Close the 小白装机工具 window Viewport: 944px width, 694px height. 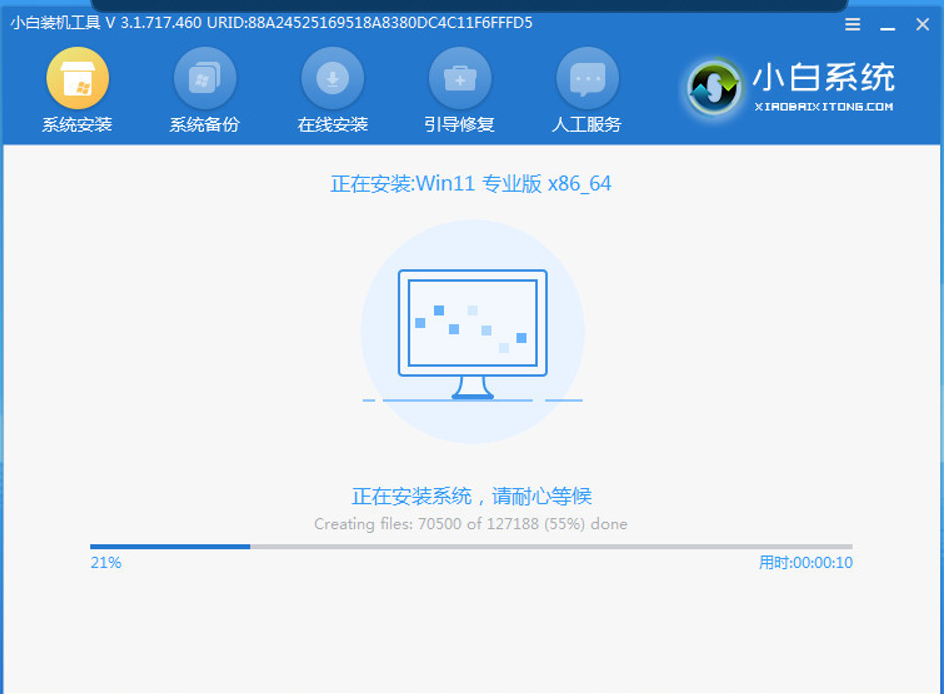pos(922,24)
